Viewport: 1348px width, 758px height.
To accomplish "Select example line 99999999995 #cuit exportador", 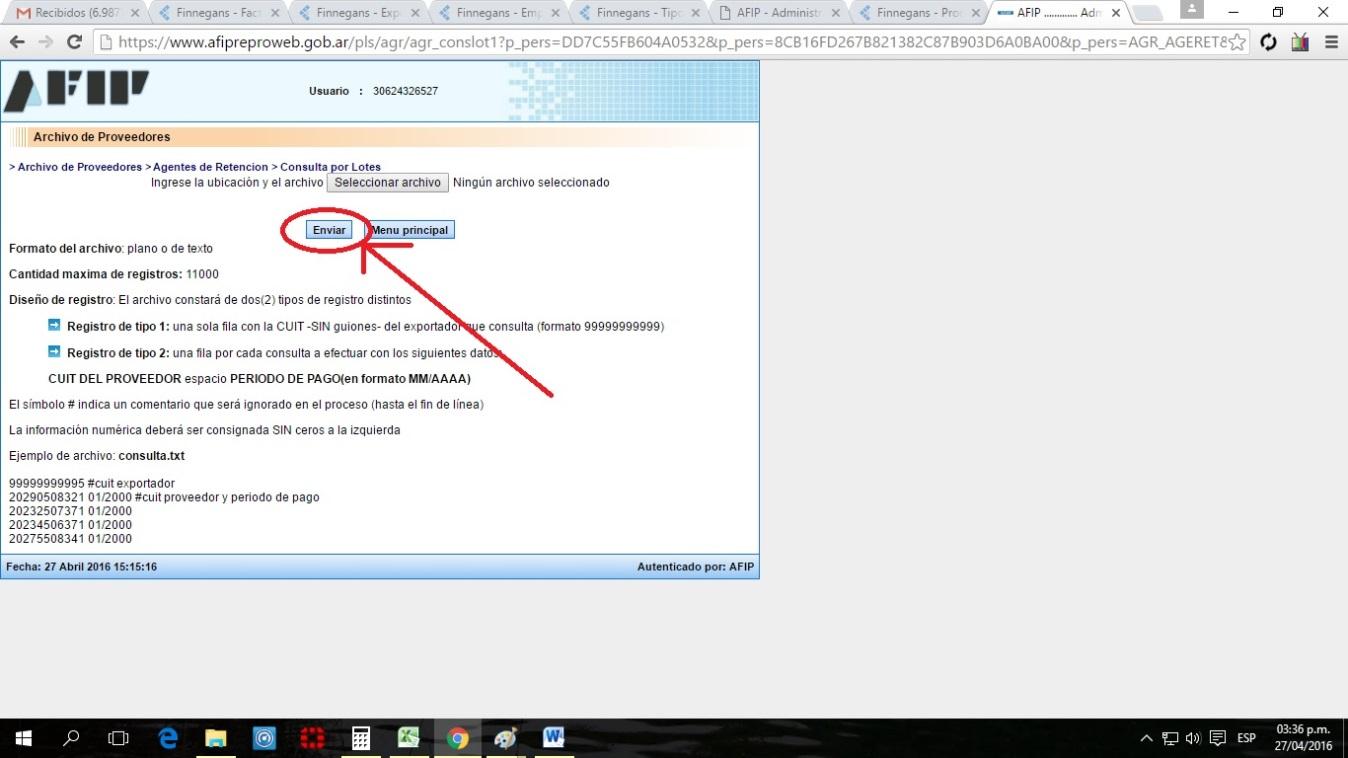I will (x=92, y=484).
